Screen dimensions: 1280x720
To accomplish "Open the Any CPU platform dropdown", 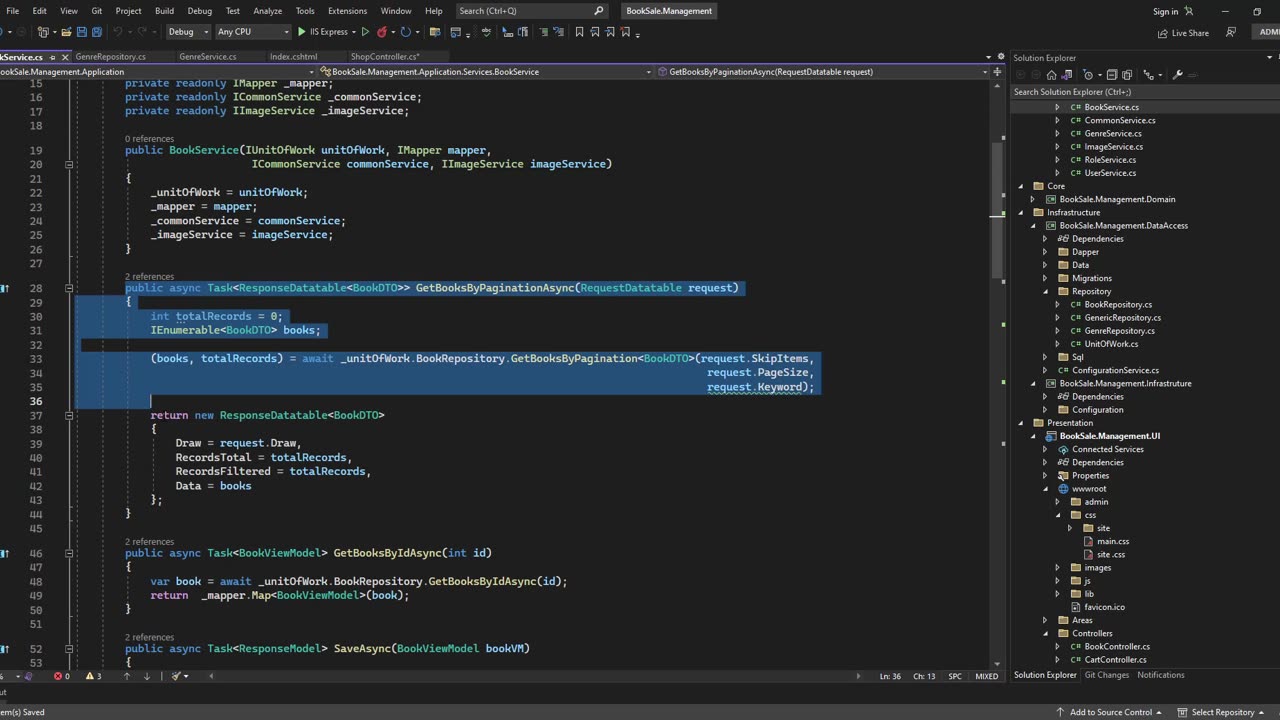I will [253, 32].
